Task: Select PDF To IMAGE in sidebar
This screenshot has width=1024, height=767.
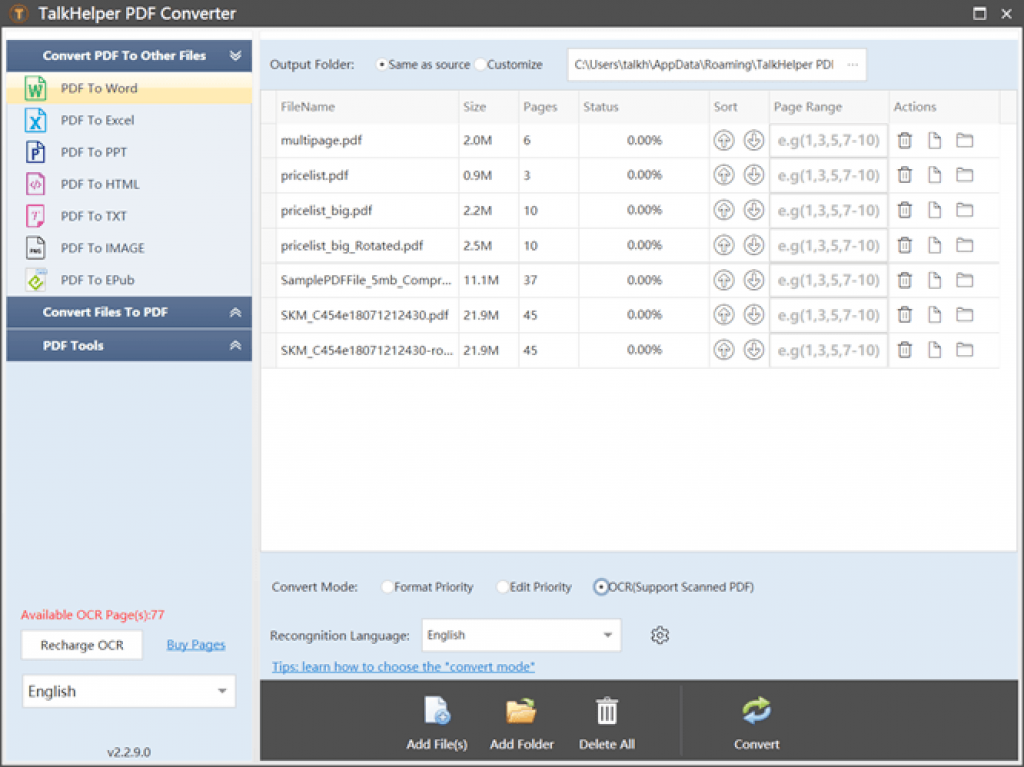Action: click(102, 248)
